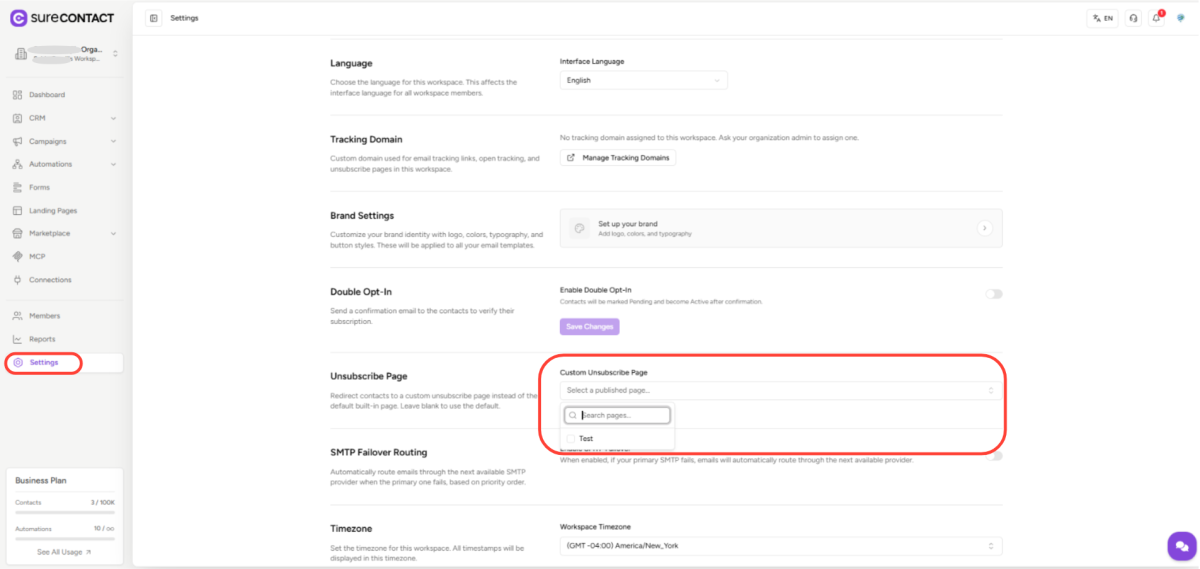Go to Landing Pages in sidebar
The height and width of the screenshot is (569, 1200).
coord(53,210)
